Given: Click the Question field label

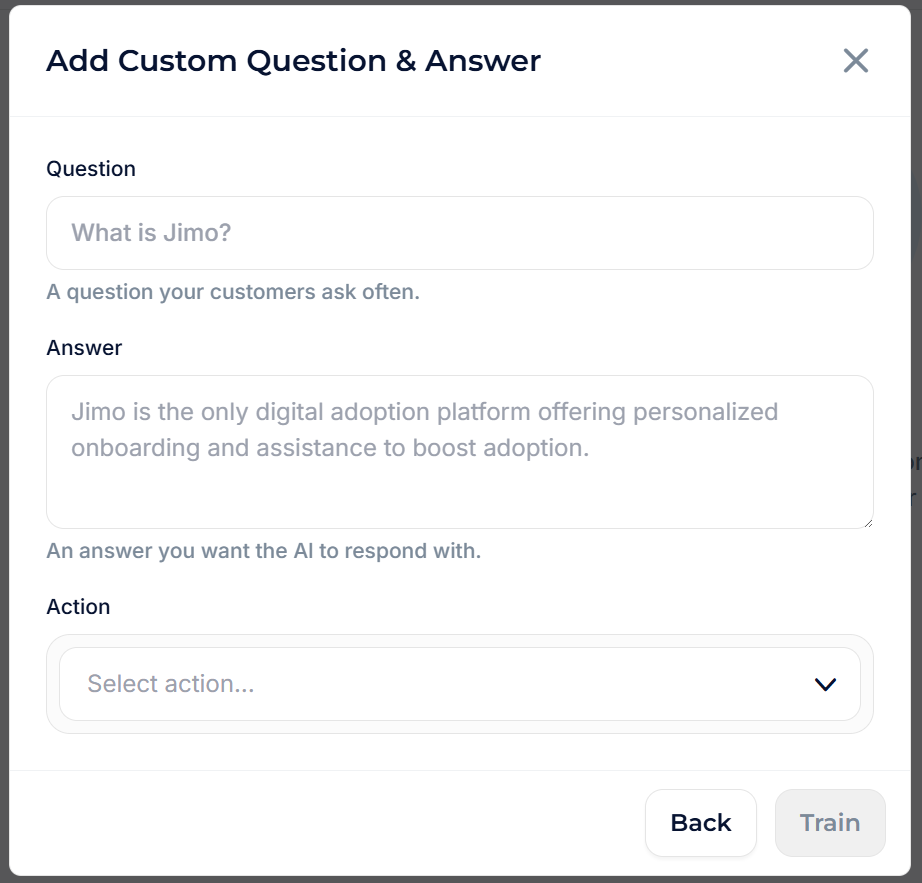Looking at the screenshot, I should coord(91,169).
